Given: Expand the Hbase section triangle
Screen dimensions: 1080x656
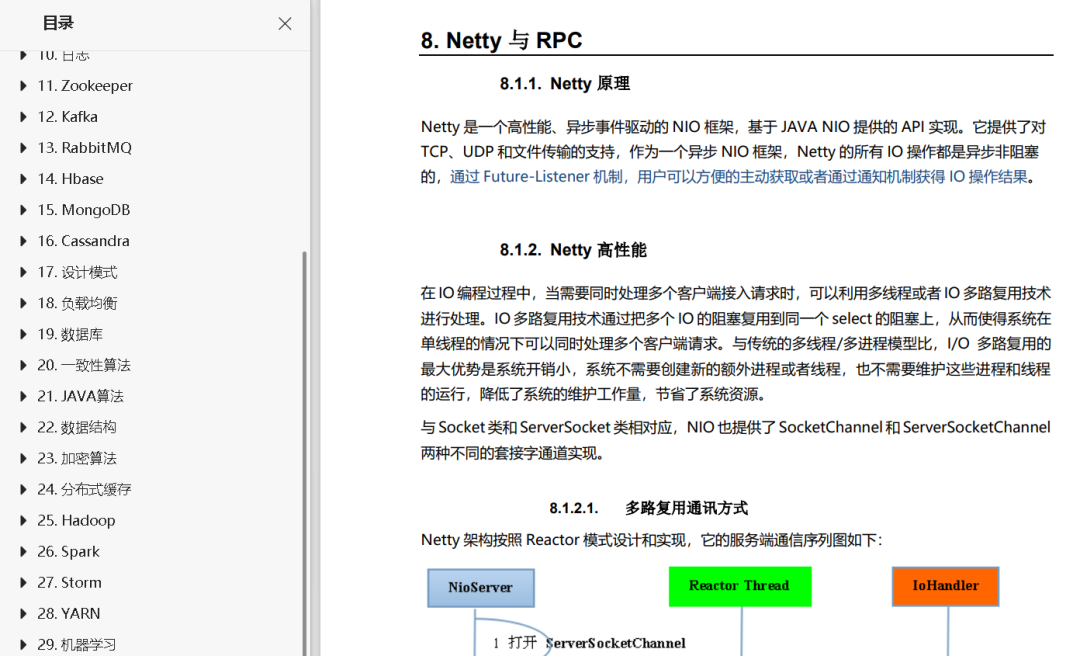Looking at the screenshot, I should click(22, 178).
